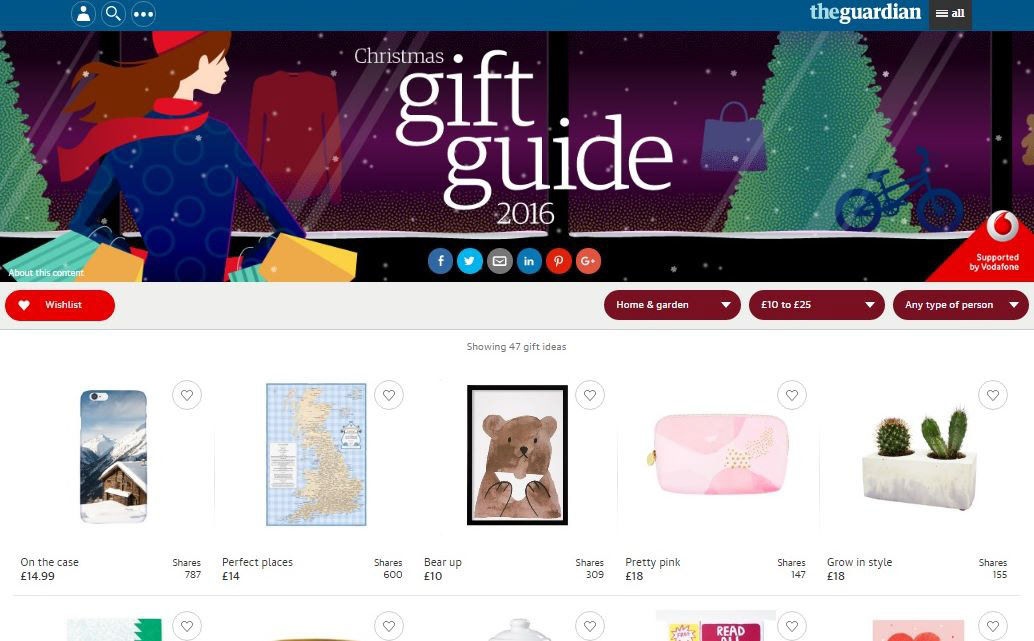
Task: Share the guide by email icon
Action: click(x=500, y=261)
